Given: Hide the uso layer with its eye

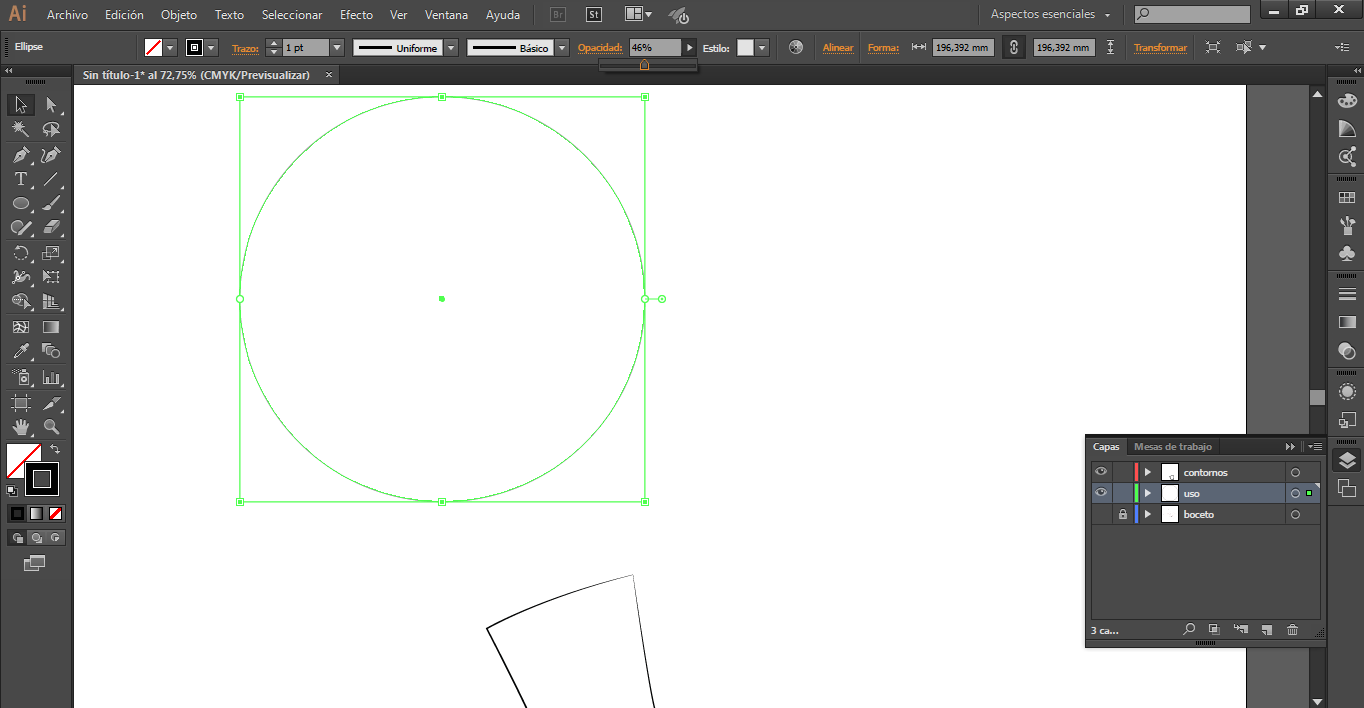Looking at the screenshot, I should tap(1101, 493).
